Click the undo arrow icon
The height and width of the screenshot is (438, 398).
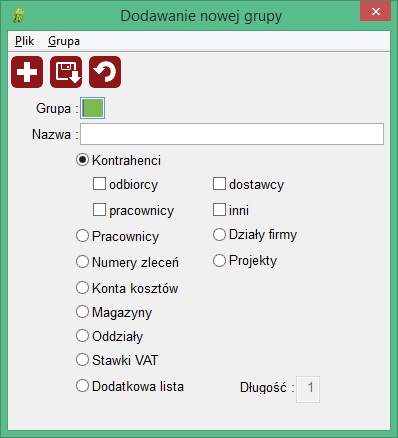pos(105,72)
